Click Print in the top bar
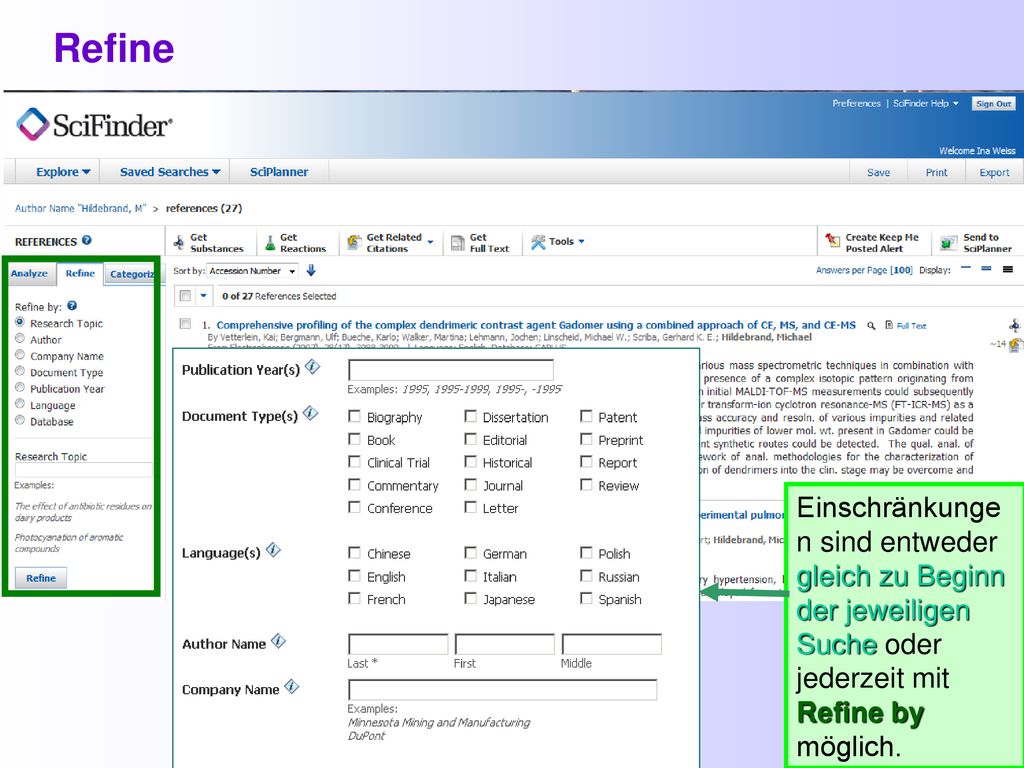1024x768 pixels. (936, 172)
